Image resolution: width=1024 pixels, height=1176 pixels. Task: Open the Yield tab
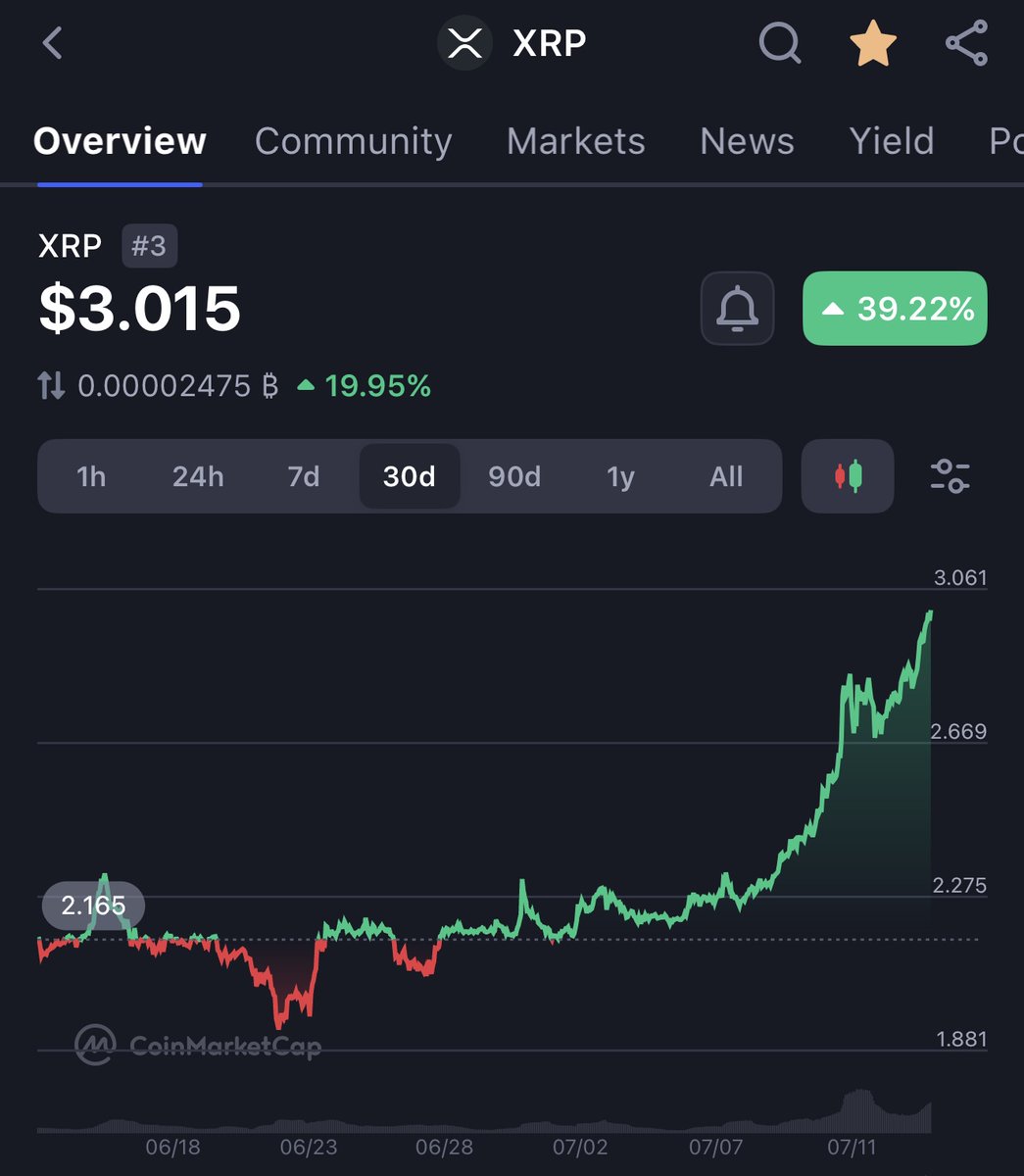point(892,141)
